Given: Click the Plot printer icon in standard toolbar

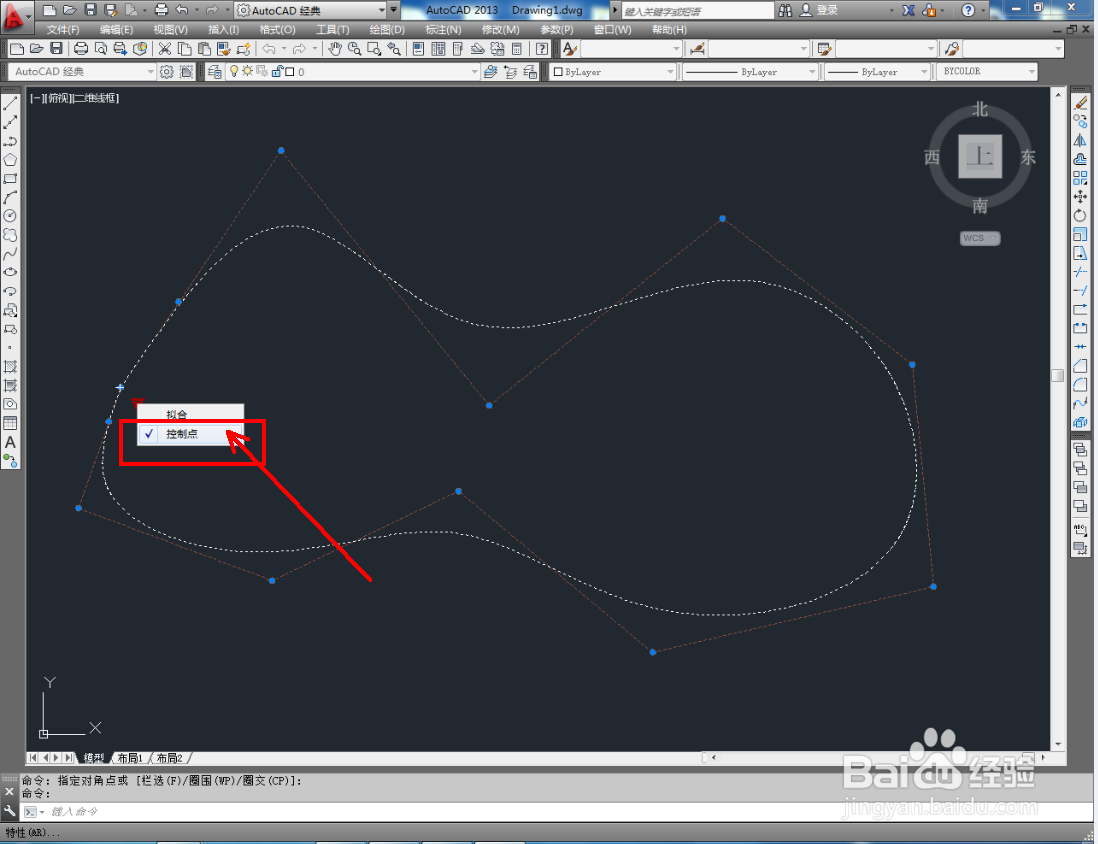Looking at the screenshot, I should [x=81, y=49].
